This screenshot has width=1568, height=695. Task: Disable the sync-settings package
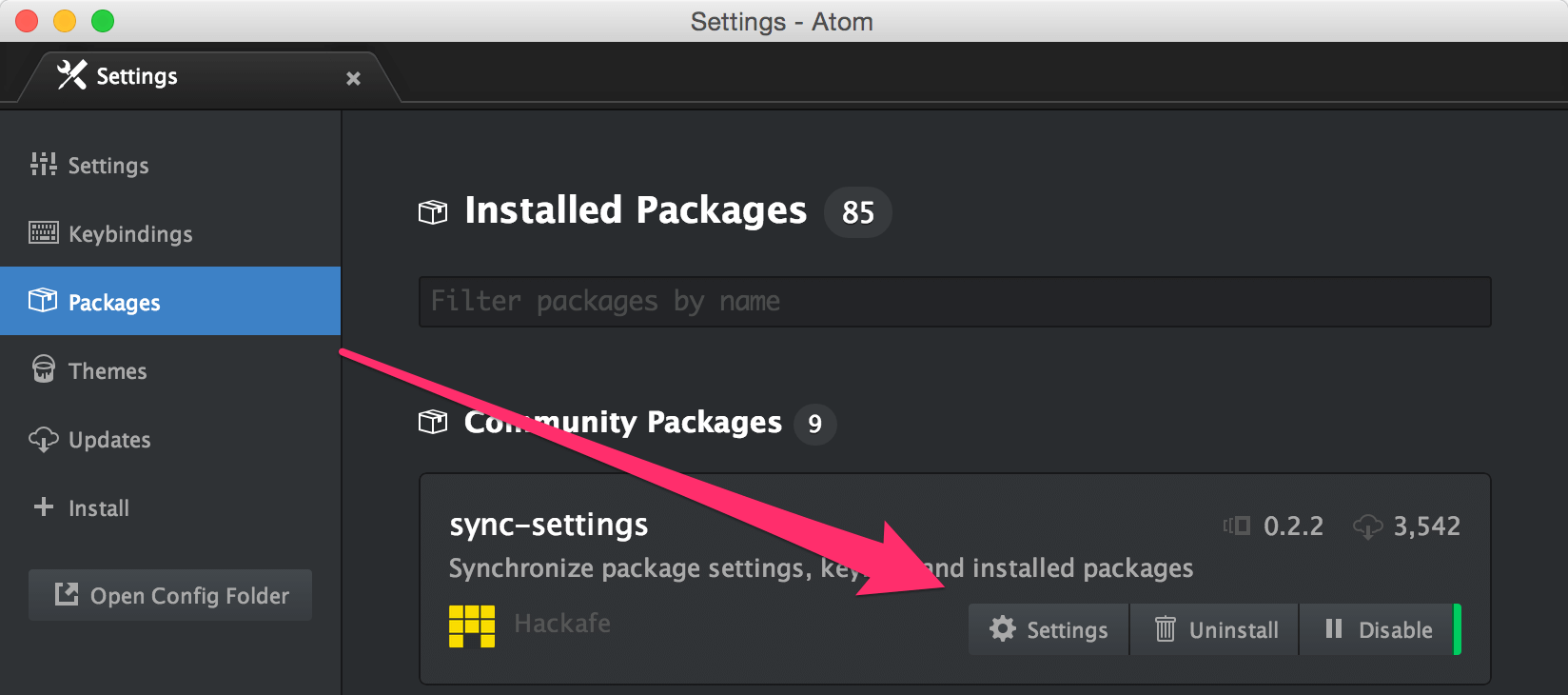point(1378,629)
